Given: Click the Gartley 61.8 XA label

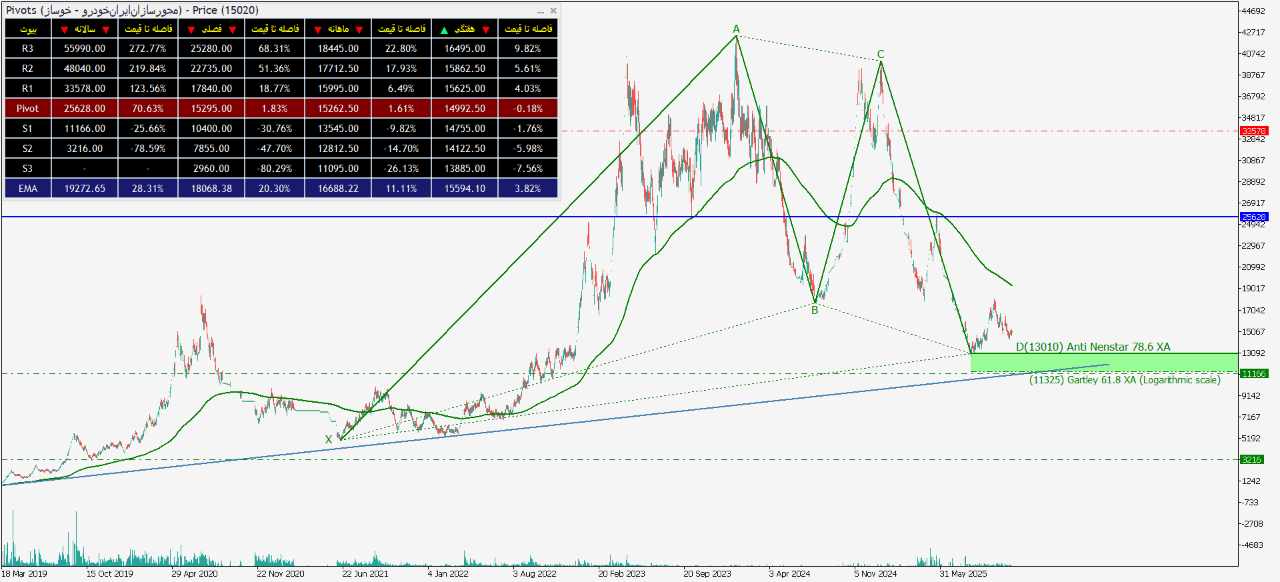Looking at the screenshot, I should click(x=1125, y=380).
